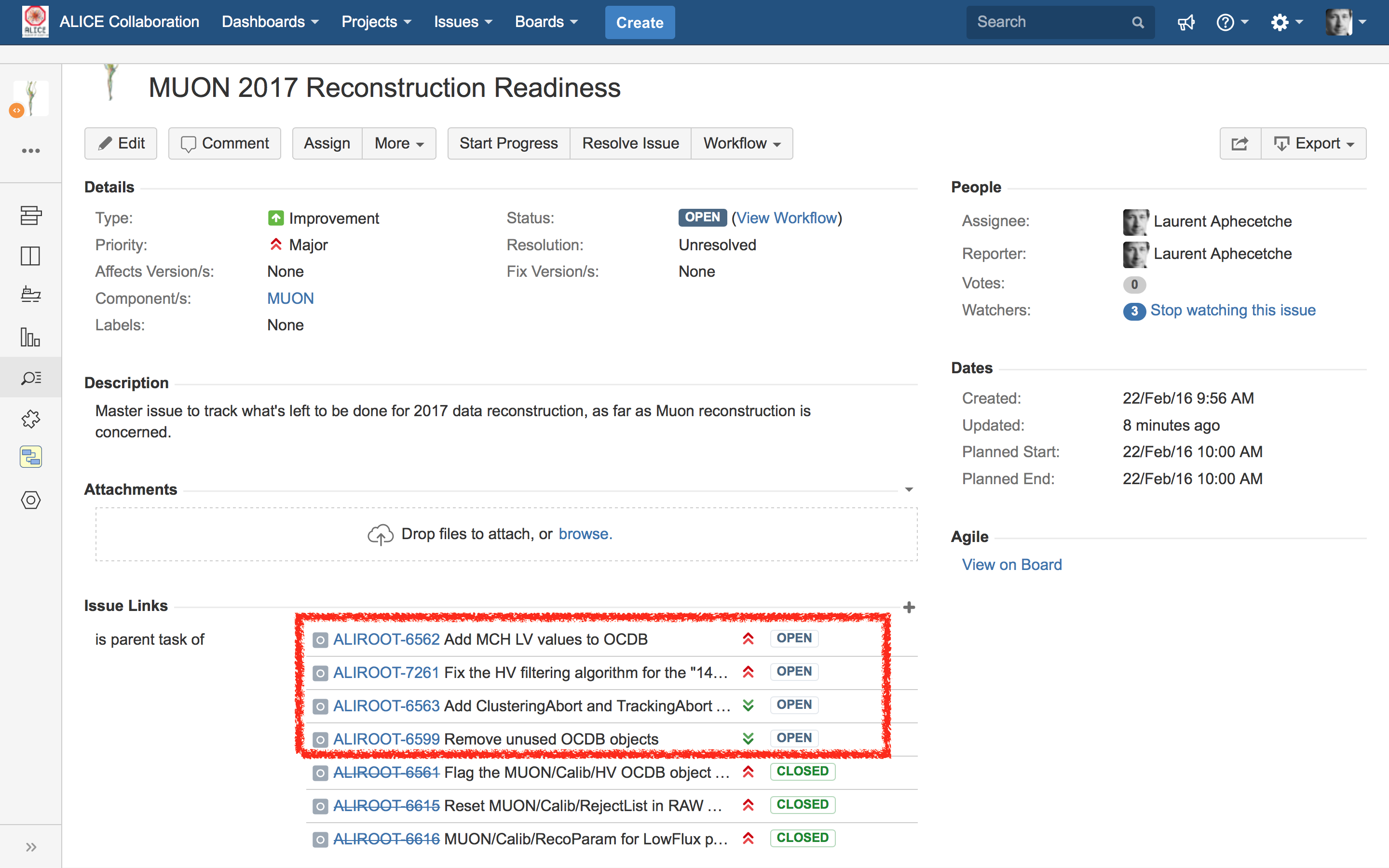Open the reports bar chart icon

point(30,337)
